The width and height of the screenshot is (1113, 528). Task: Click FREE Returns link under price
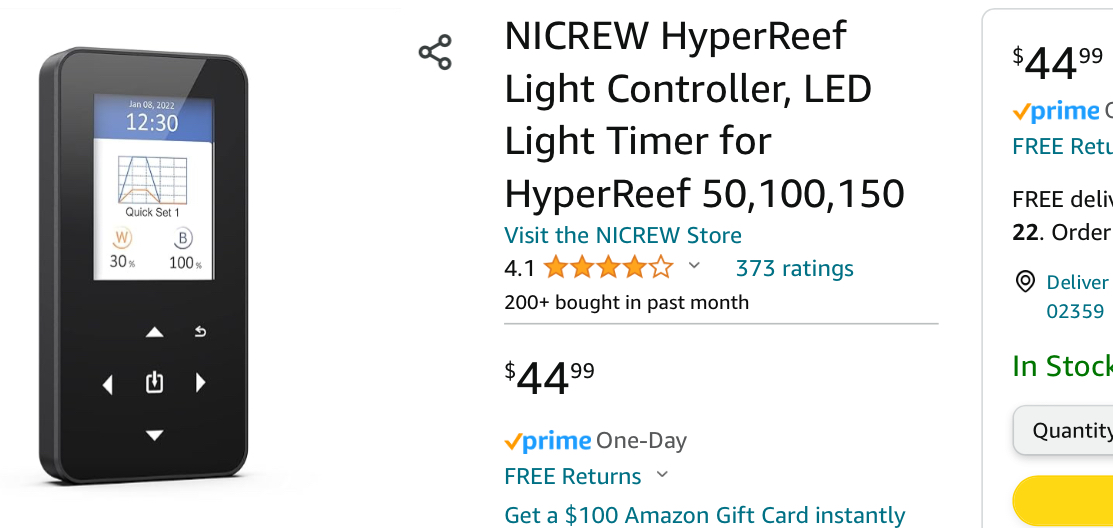click(x=573, y=476)
